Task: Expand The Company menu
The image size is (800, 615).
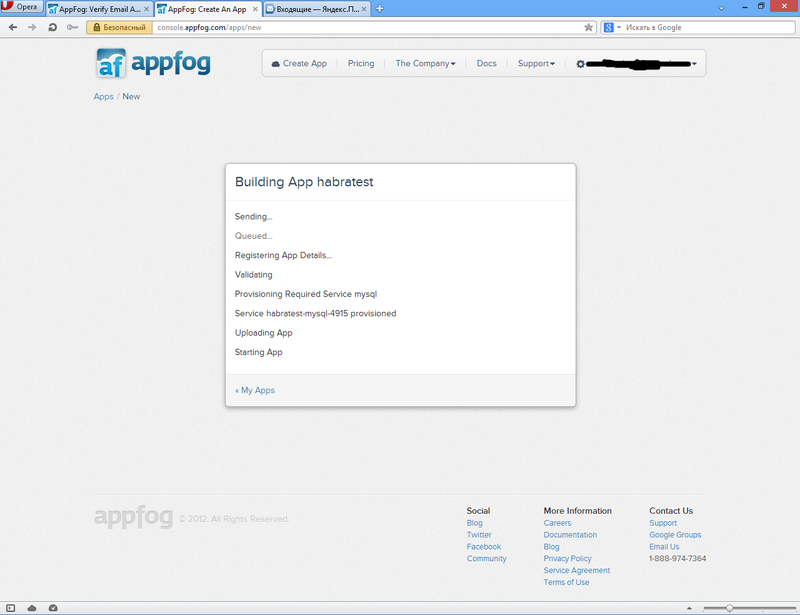Action: (425, 63)
